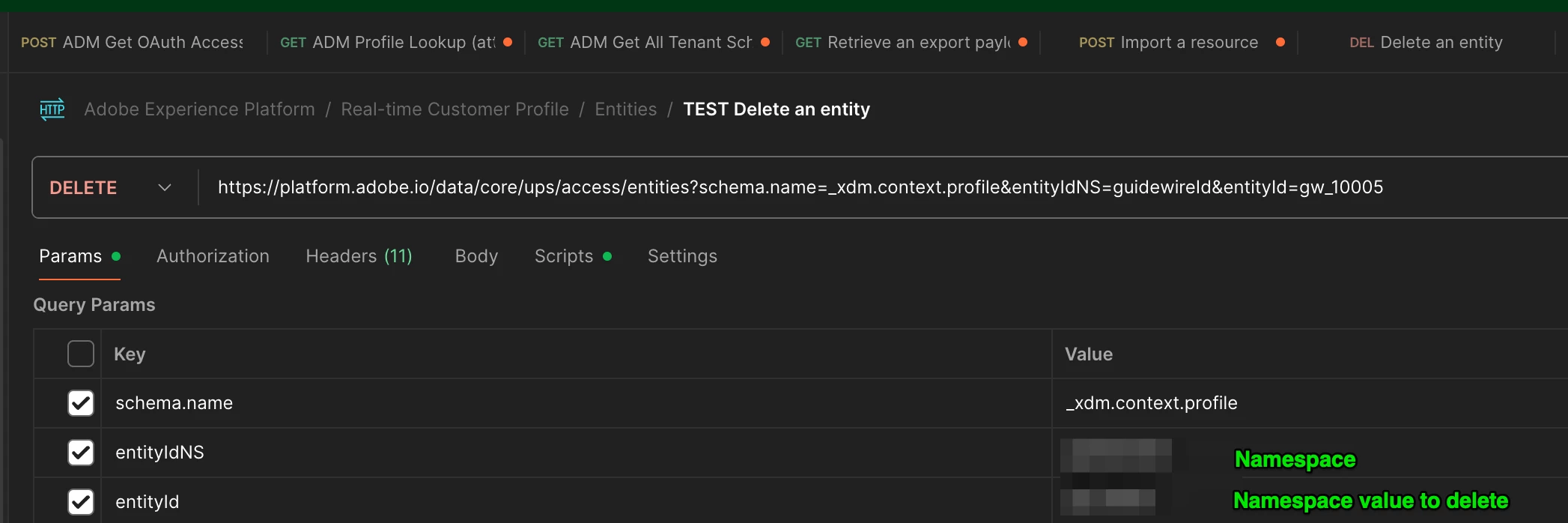
Task: Click the Entities breadcrumb link
Action: tap(625, 109)
